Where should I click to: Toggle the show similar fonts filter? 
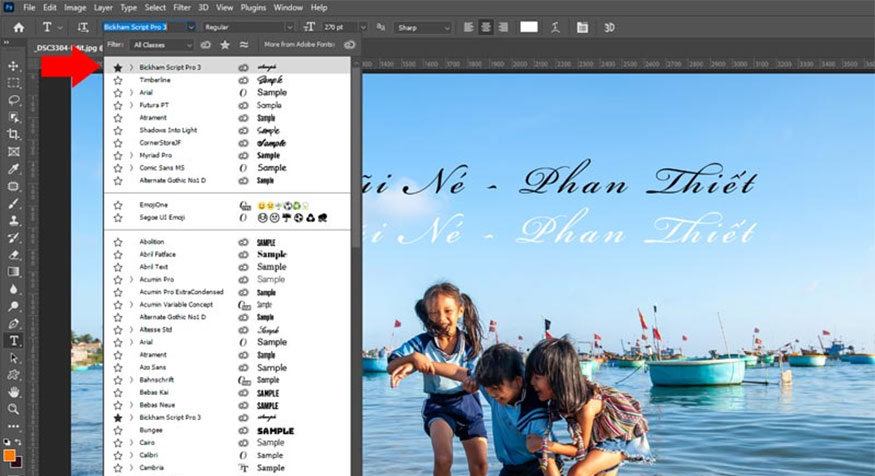click(x=244, y=45)
